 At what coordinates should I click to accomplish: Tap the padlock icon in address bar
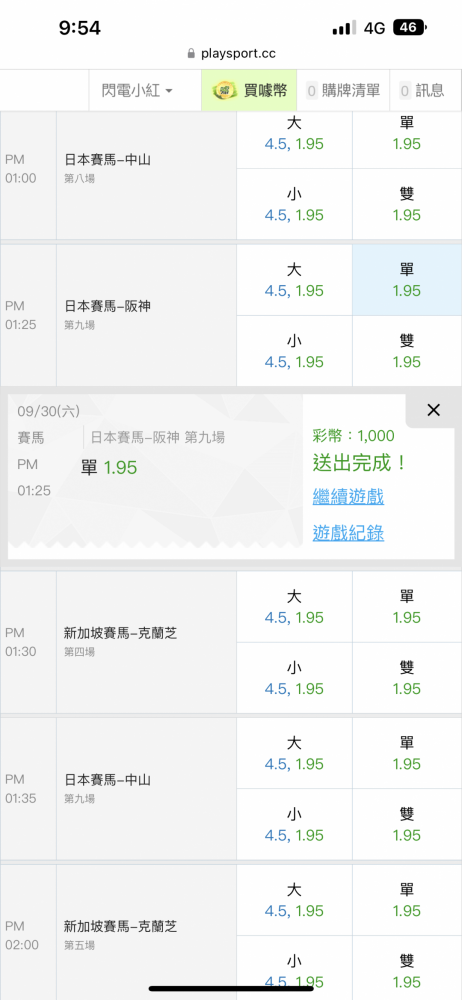[190, 54]
